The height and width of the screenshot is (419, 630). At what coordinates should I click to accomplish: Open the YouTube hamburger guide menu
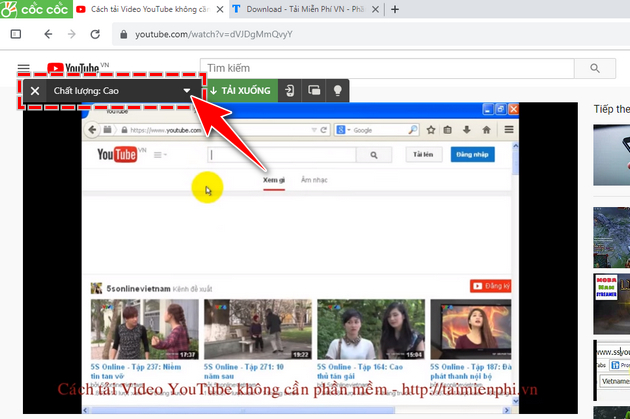[24, 68]
